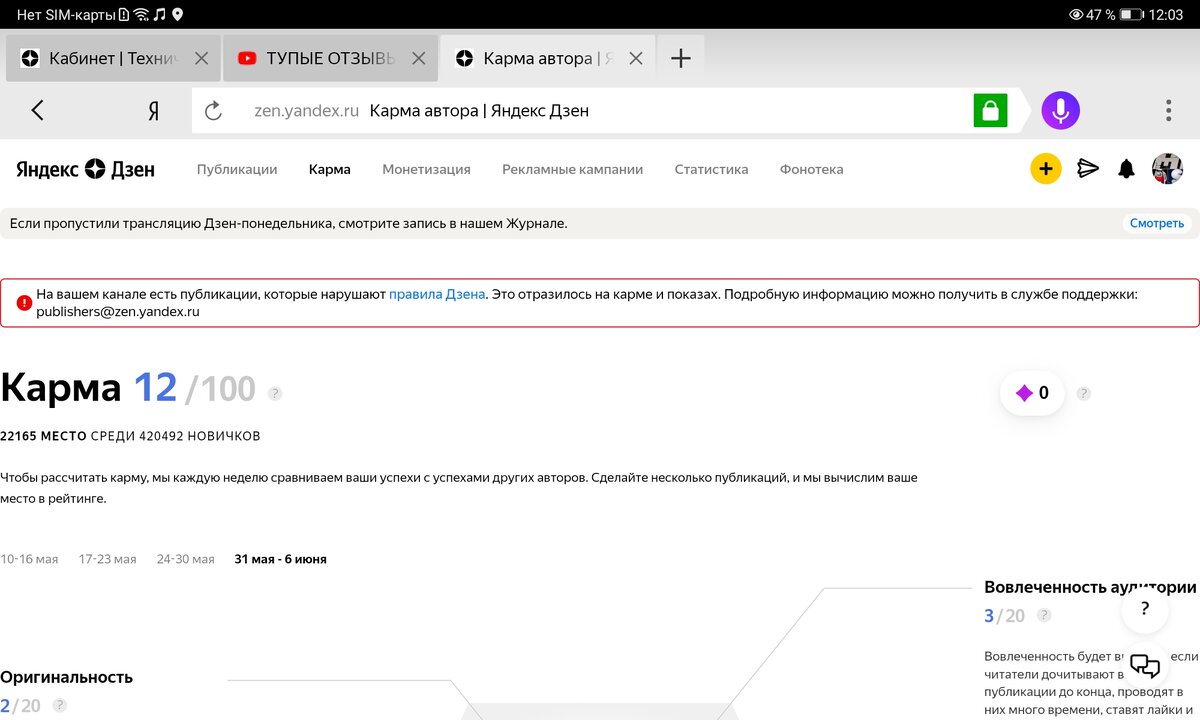Click the Вовлеченность аудитории heading

1090,587
